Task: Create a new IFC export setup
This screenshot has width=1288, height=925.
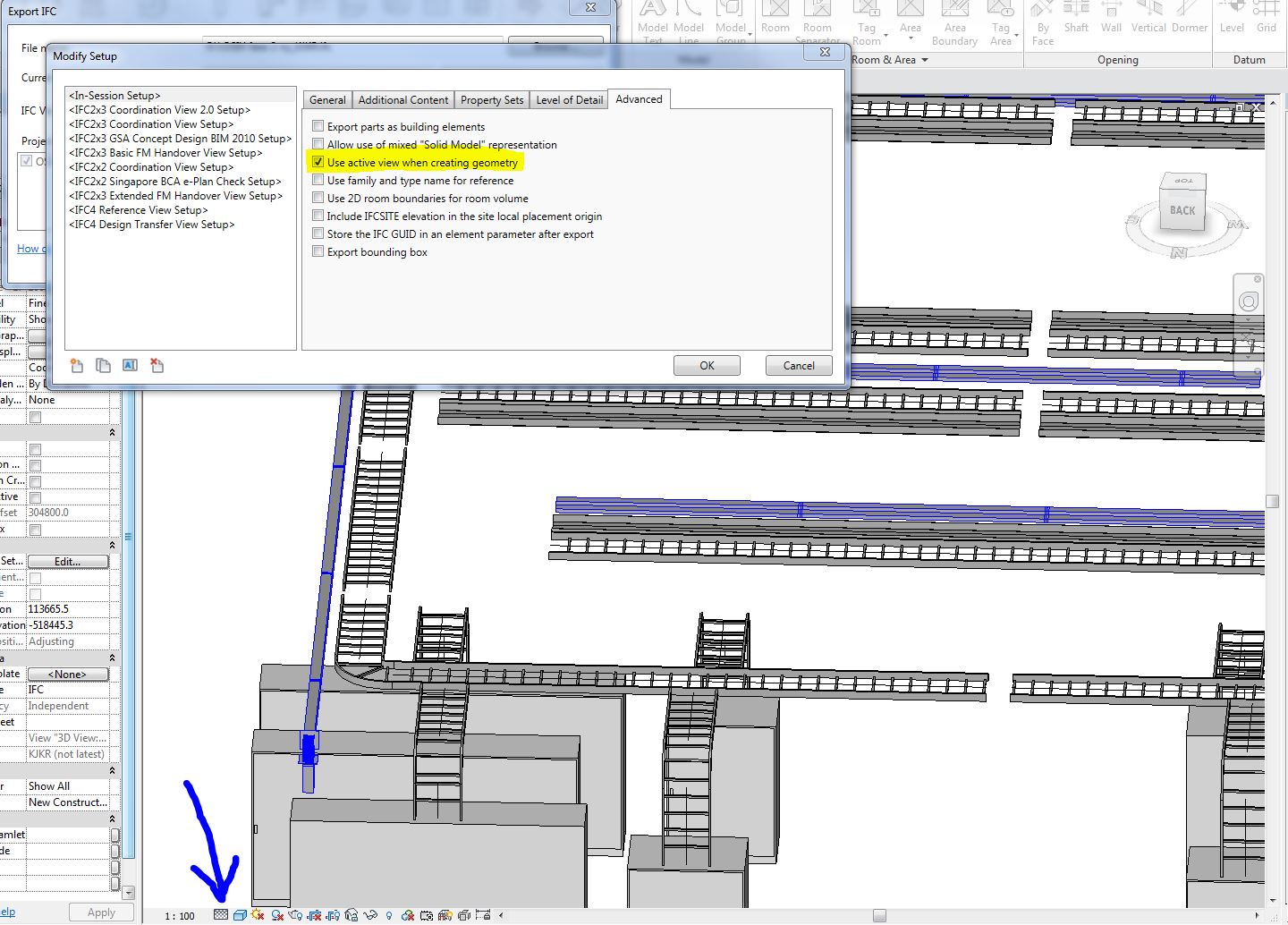Action: (x=77, y=365)
